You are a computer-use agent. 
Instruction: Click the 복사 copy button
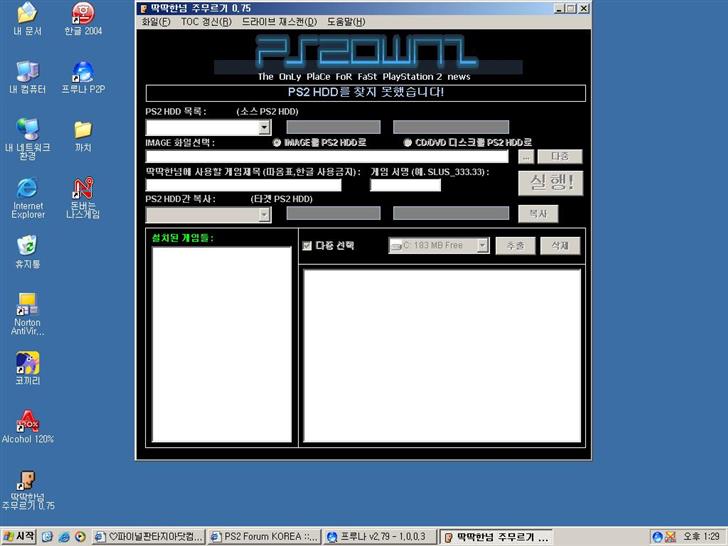538,214
